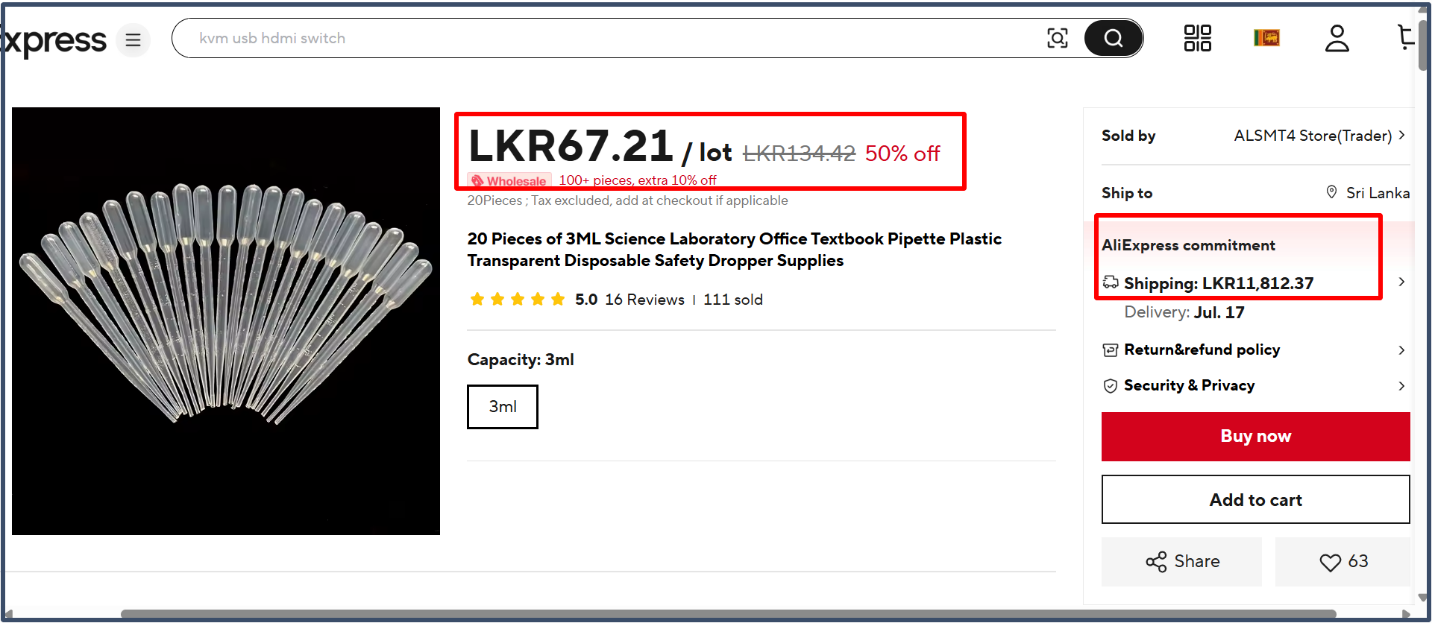Click the pipettes product image
The width and height of the screenshot is (1432, 623).
click(x=226, y=321)
